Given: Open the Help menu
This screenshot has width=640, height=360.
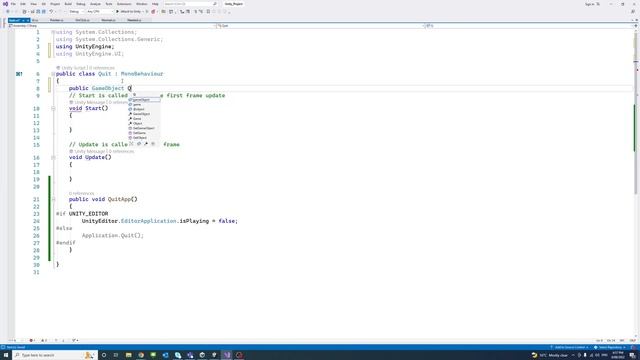Looking at the screenshot, I should [x=155, y=4].
